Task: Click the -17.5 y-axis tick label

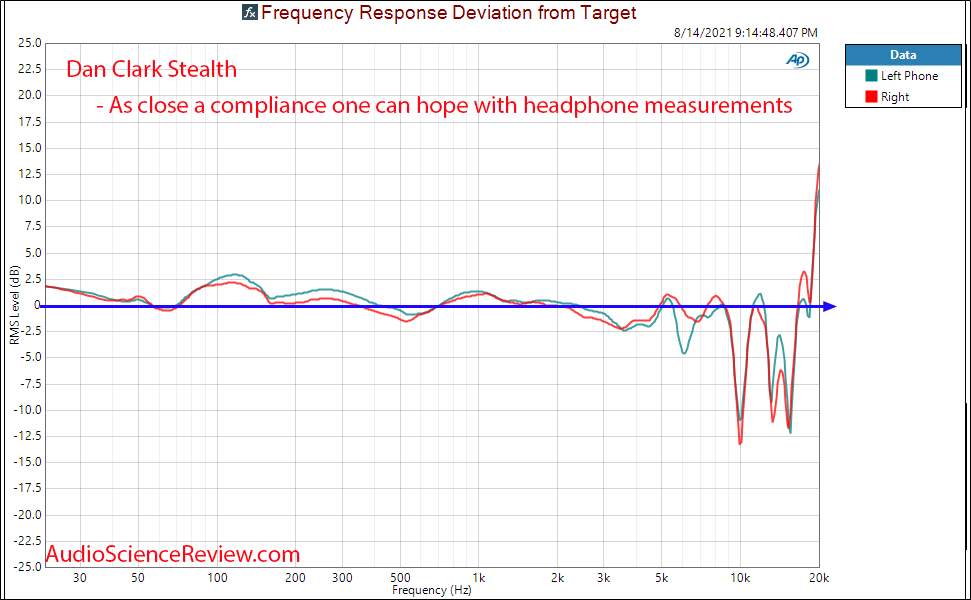Action: (x=28, y=489)
